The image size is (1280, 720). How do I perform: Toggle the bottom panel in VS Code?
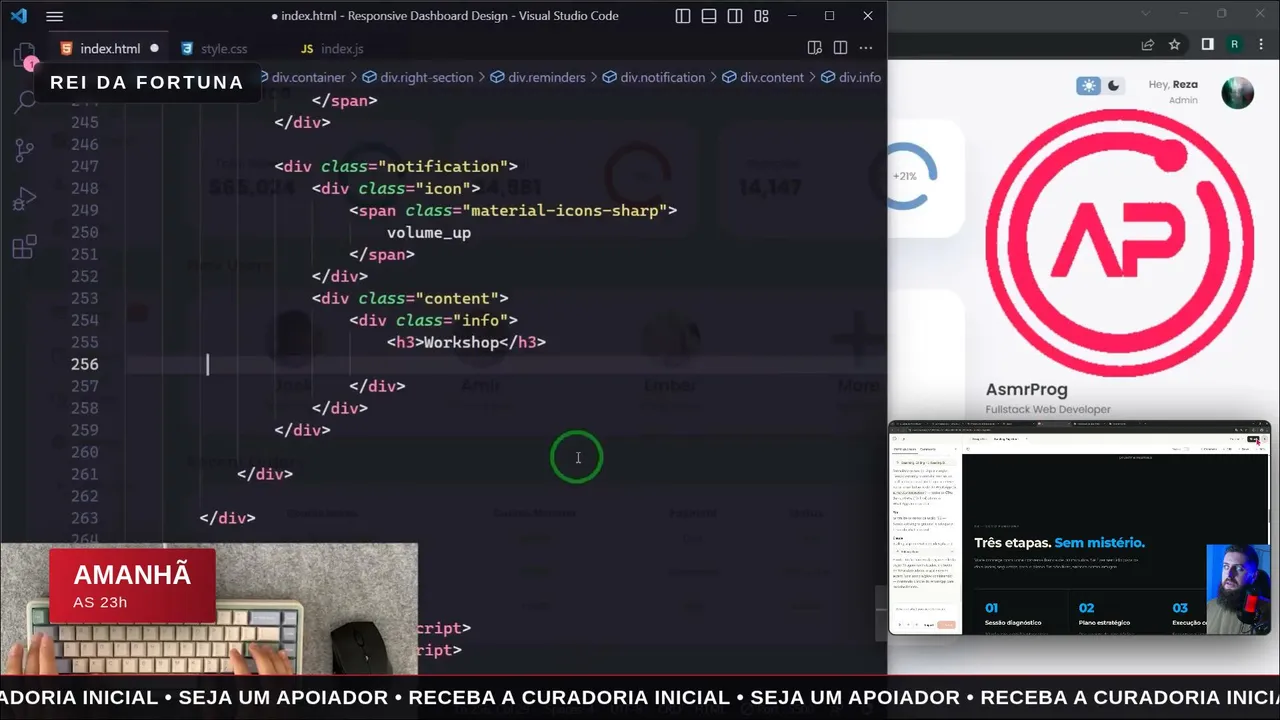pyautogui.click(x=709, y=16)
